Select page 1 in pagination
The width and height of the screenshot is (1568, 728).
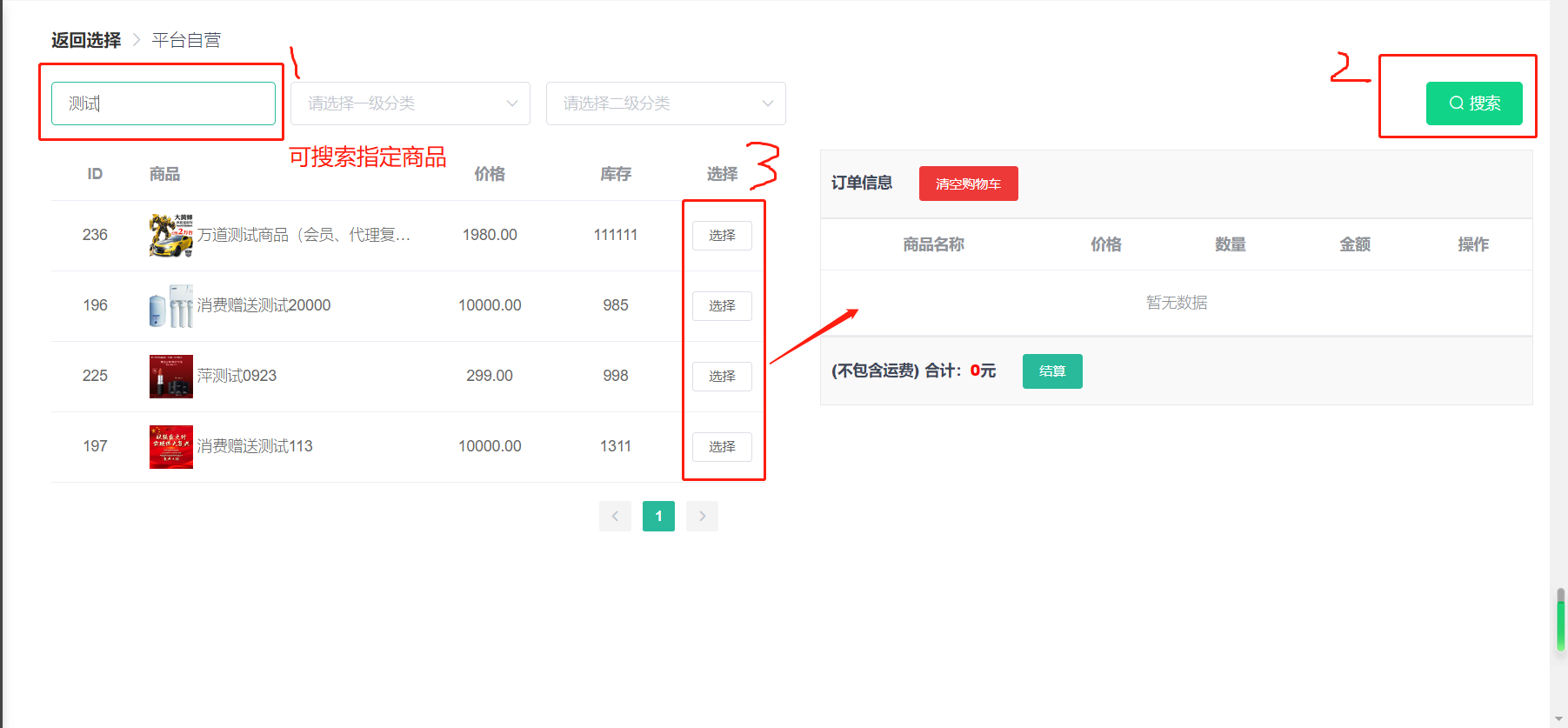658,516
